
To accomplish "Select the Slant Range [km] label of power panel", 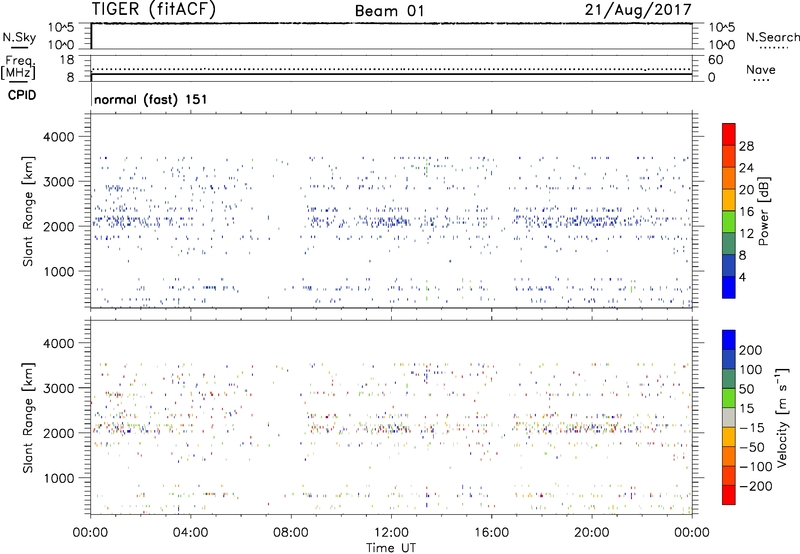I will click(x=28, y=211).
